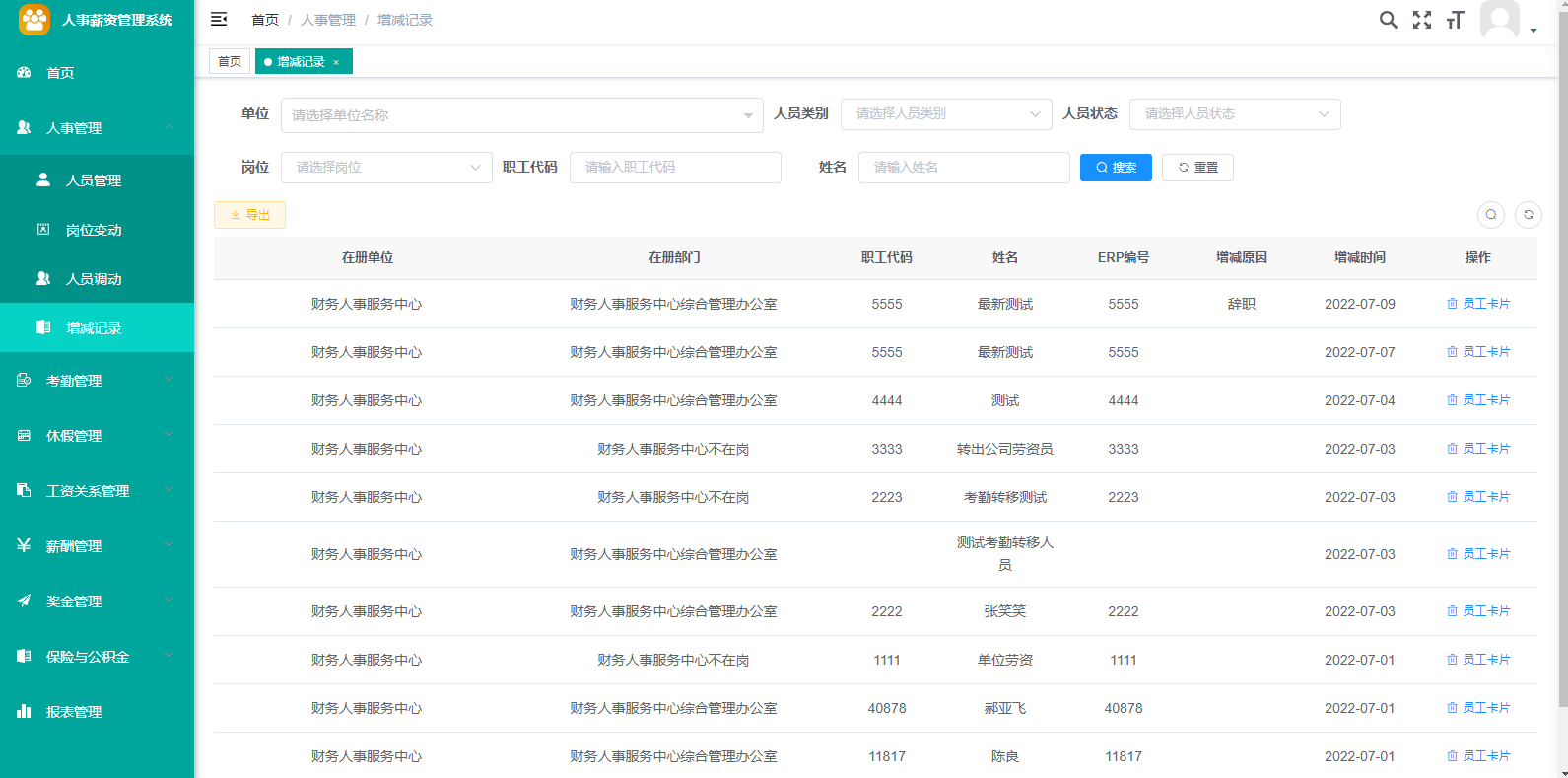This screenshot has width=1568, height=778.
Task: Click the user avatar image
Action: point(1500,20)
